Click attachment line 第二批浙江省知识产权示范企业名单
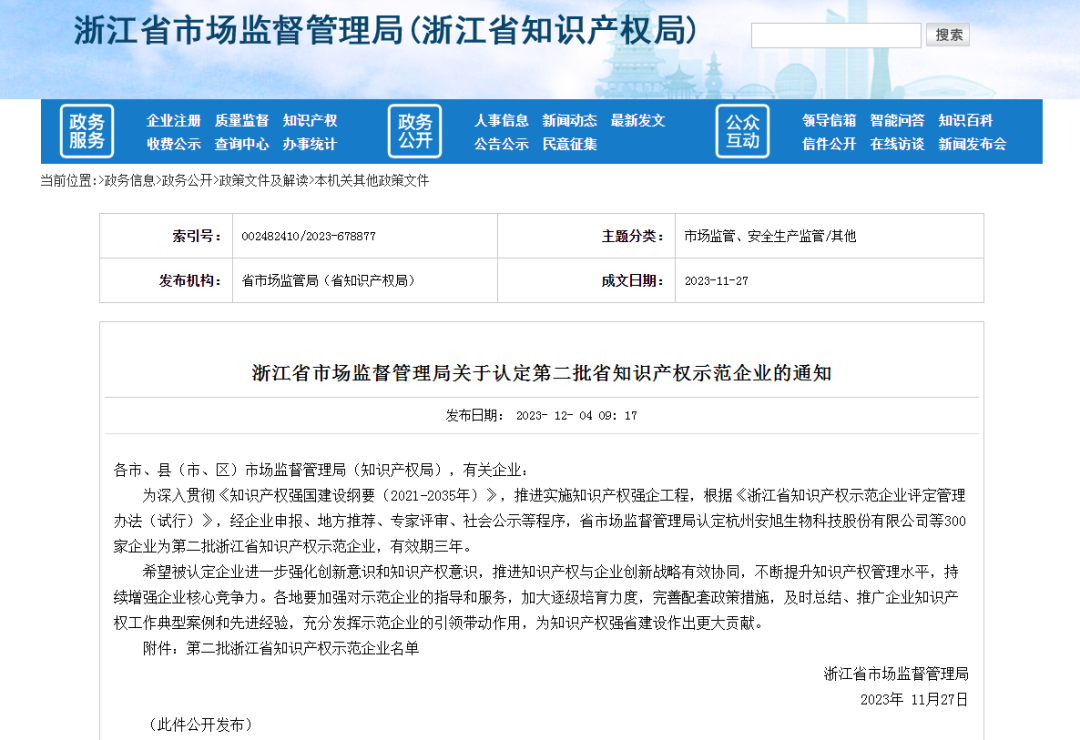 (302, 648)
